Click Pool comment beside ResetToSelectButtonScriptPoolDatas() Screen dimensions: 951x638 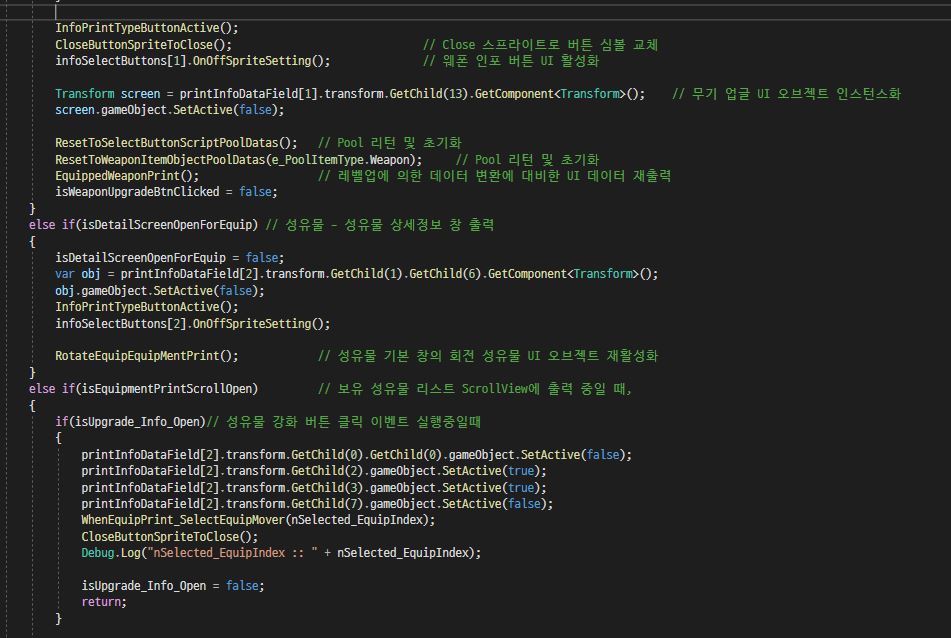tap(390, 143)
